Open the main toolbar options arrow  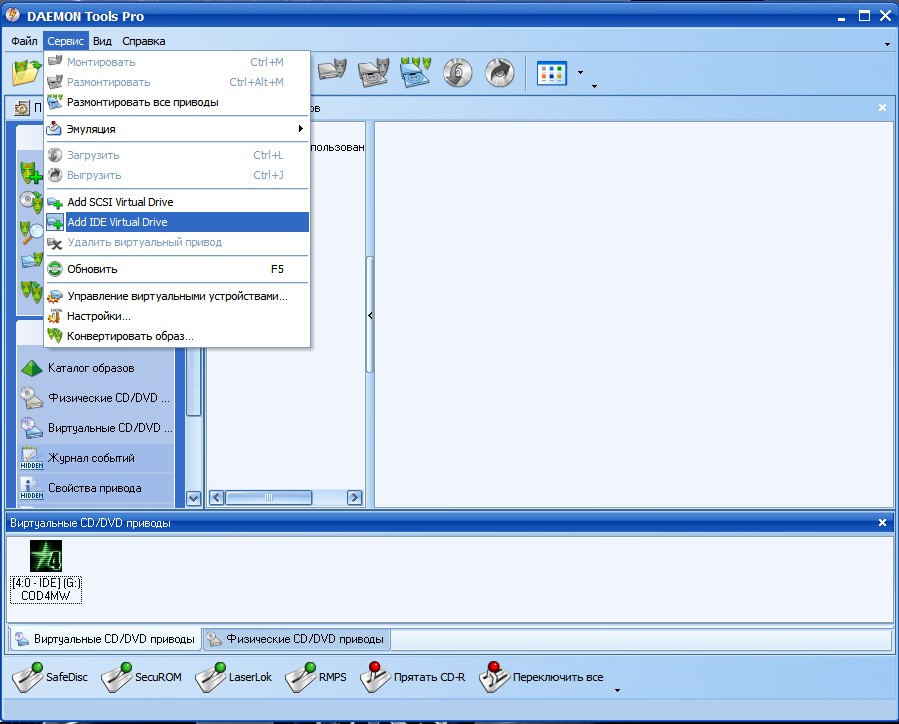pyautogui.click(x=594, y=86)
